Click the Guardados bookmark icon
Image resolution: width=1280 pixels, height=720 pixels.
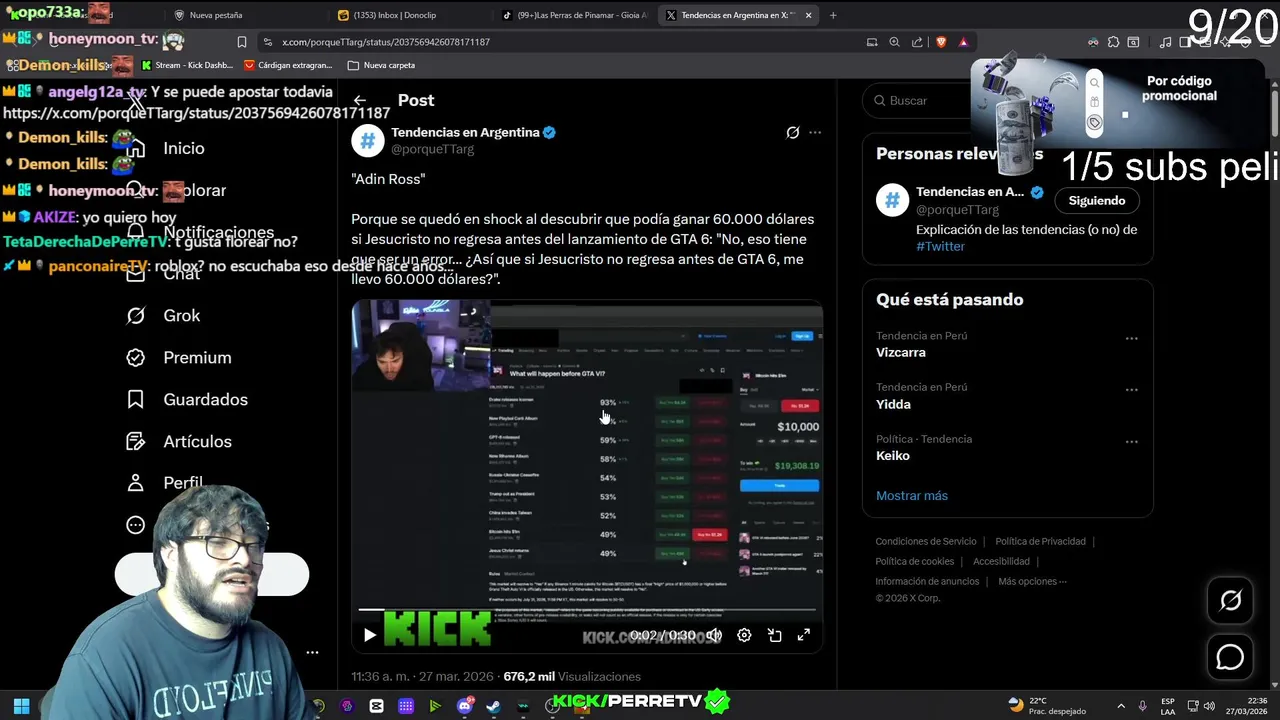[x=136, y=399]
